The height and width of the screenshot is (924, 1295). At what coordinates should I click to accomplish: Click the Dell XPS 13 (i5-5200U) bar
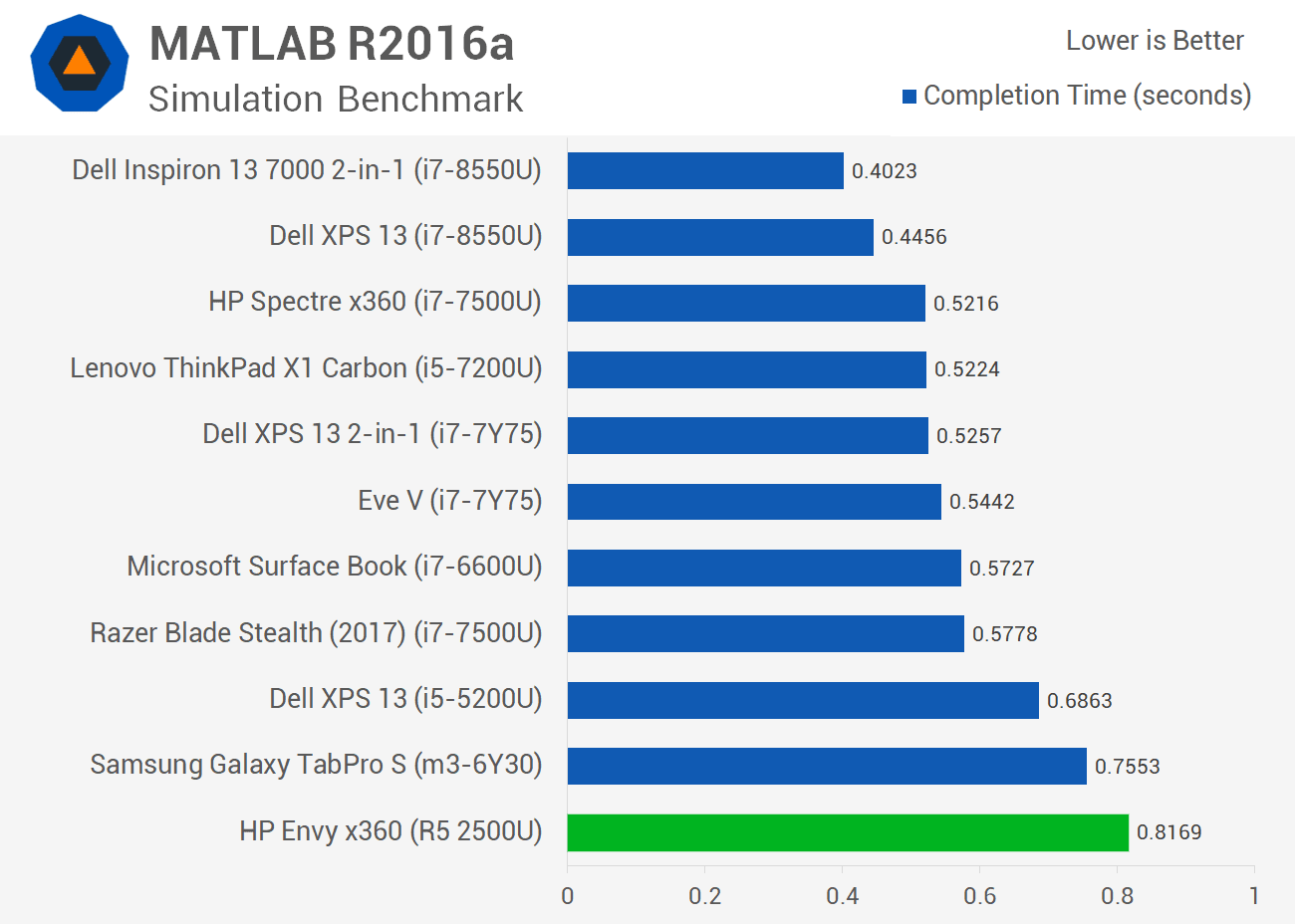803,700
